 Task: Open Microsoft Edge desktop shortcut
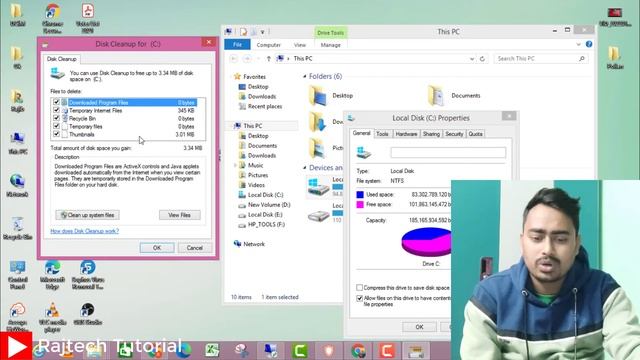point(52,275)
